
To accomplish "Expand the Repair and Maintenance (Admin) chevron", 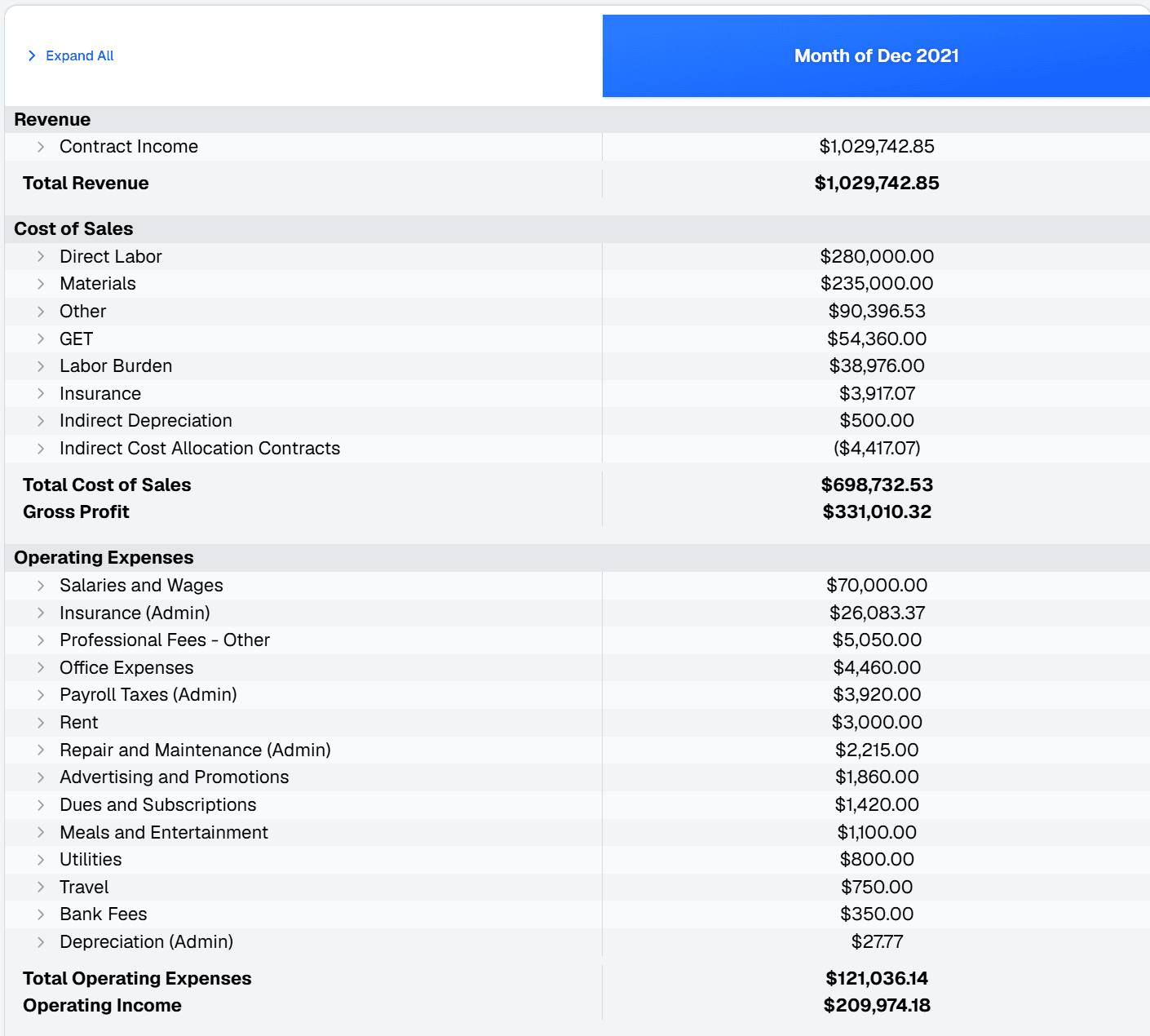I will 41,750.
